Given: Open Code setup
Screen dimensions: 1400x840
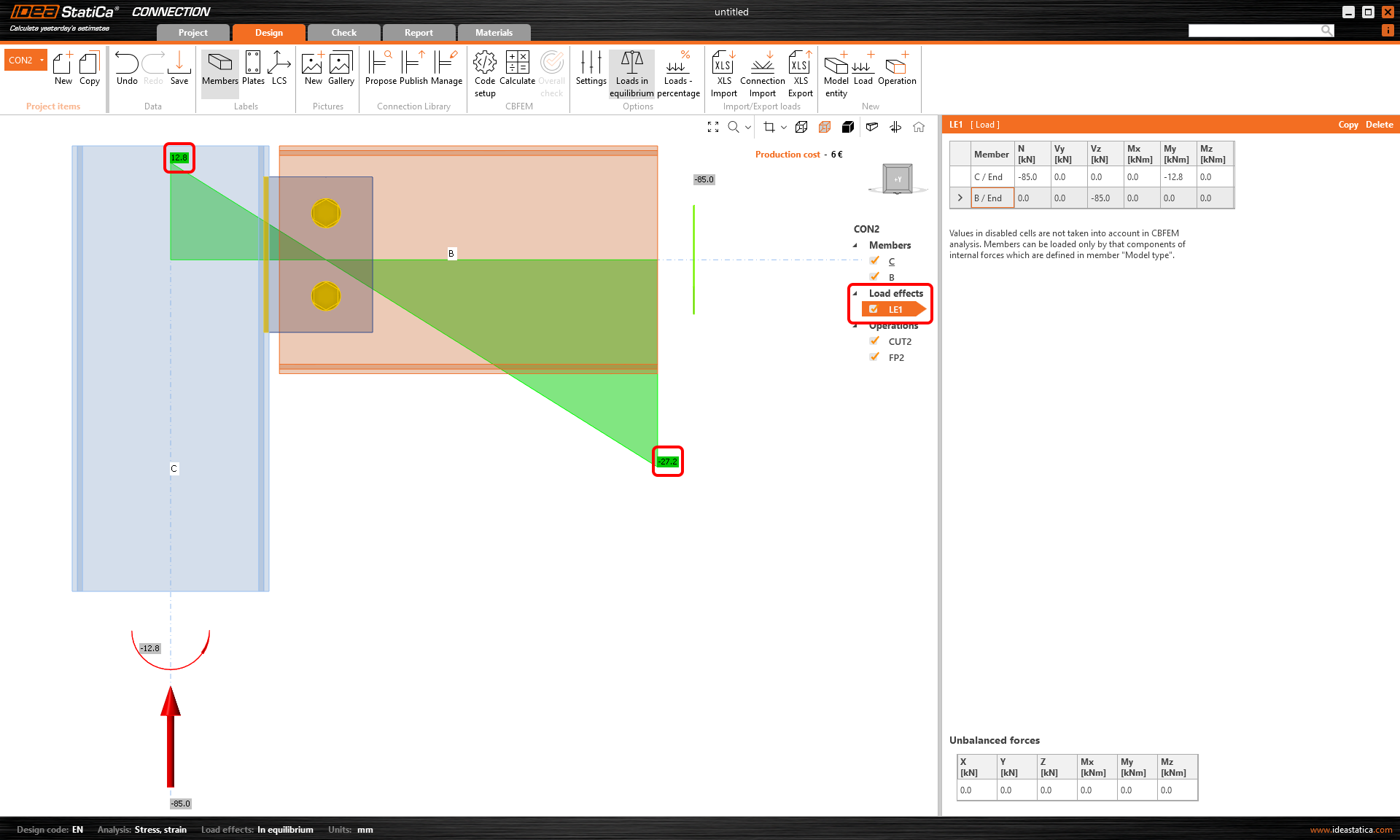Looking at the screenshot, I should pos(484,69).
